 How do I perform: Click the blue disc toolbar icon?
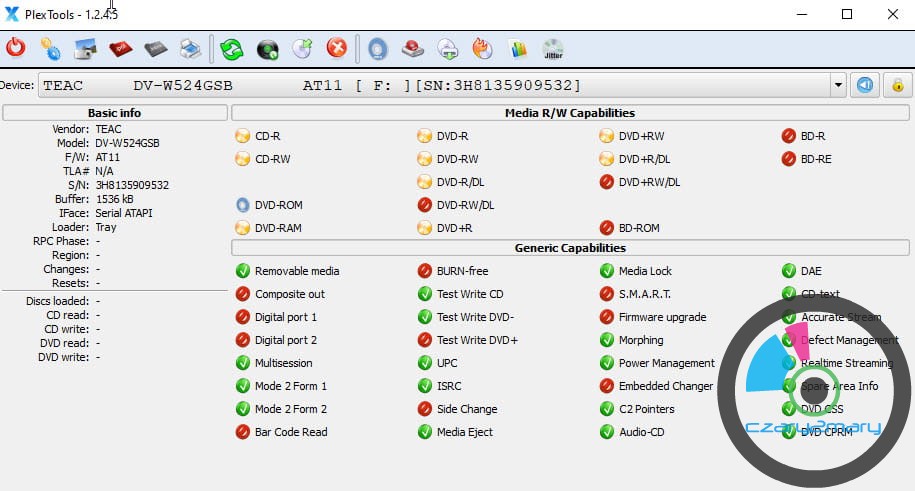point(378,48)
